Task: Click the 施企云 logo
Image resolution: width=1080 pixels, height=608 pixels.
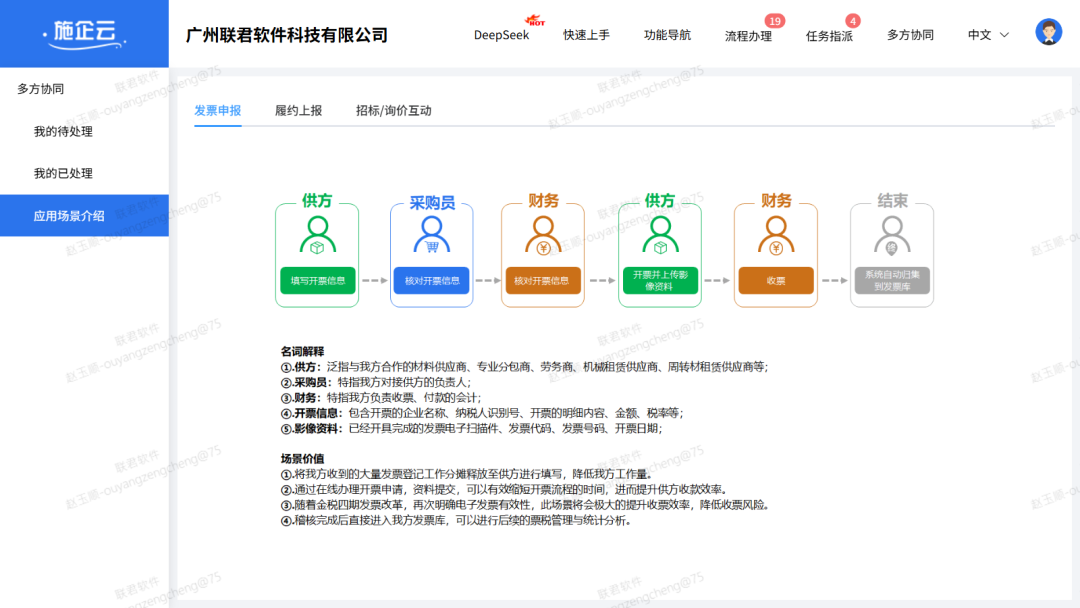Action: (x=84, y=34)
